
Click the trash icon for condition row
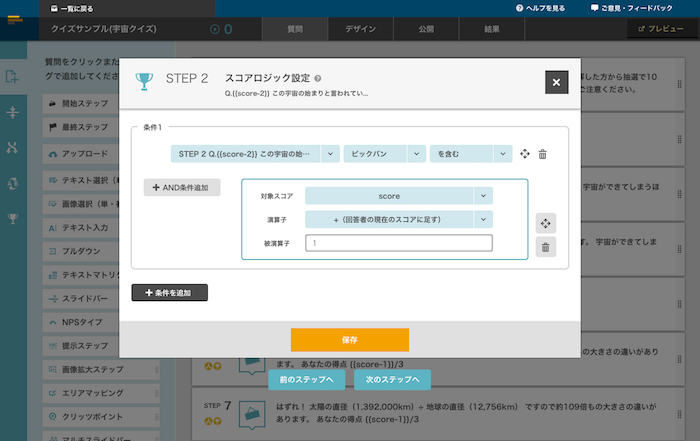[x=542, y=154]
